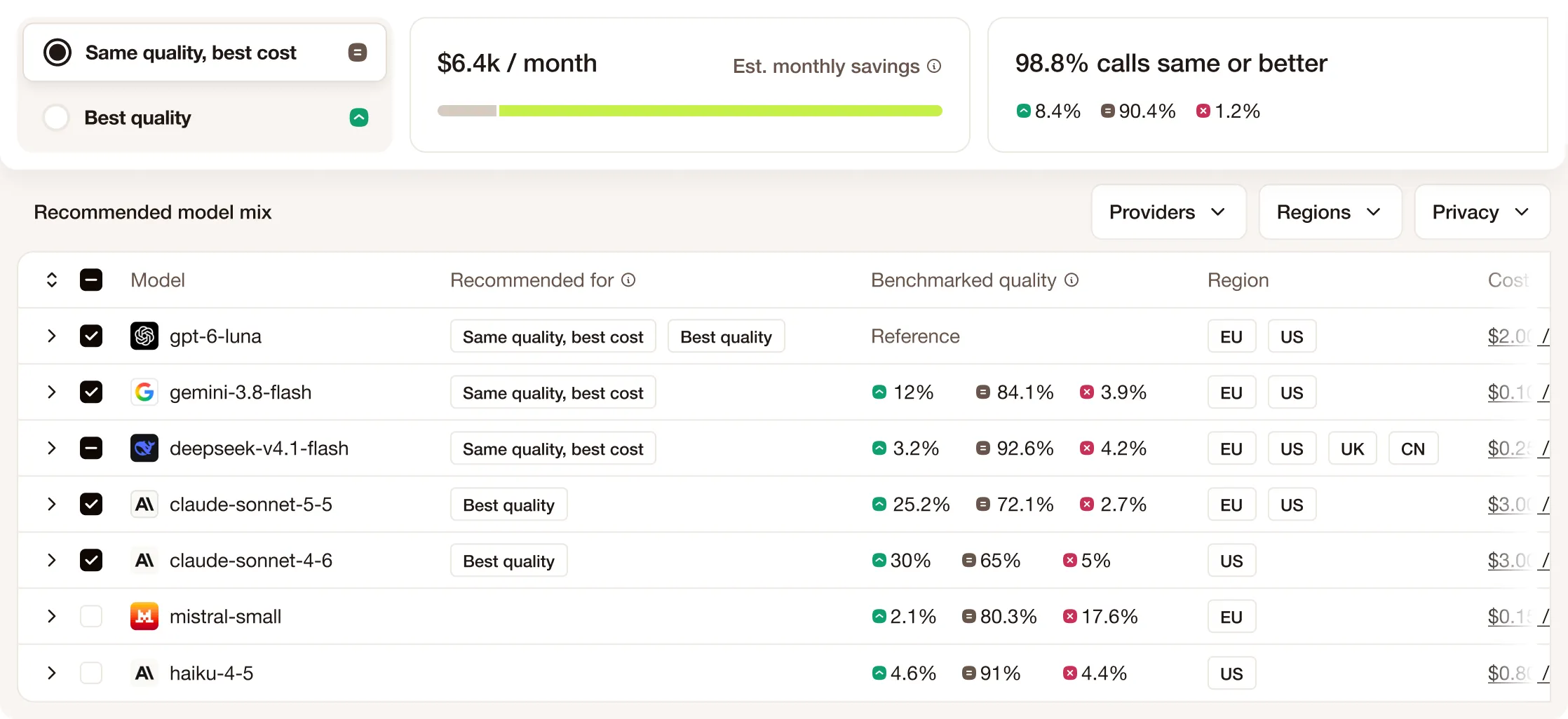Screen dimensions: 1568x719
Task: Toggle the select-all checkbox in header
Action: tap(91, 280)
